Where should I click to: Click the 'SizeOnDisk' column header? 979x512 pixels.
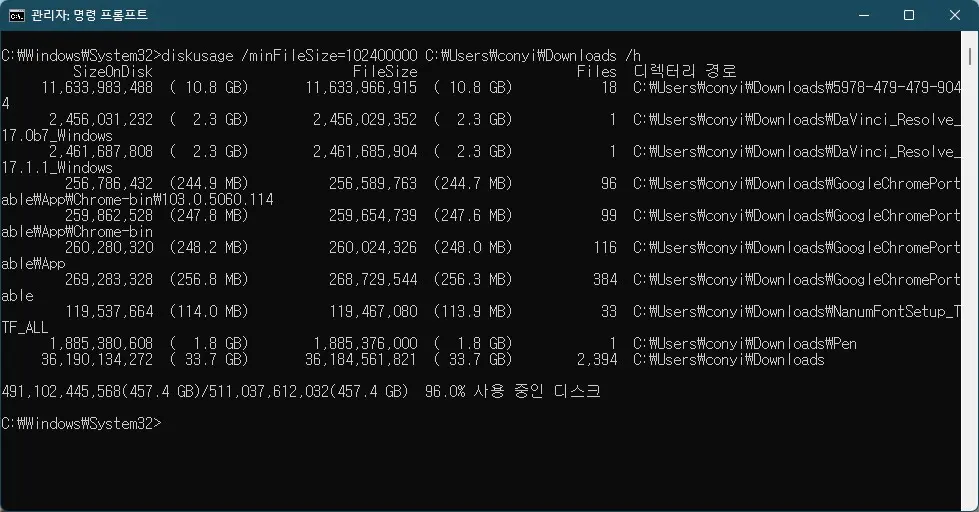[x=112, y=72]
